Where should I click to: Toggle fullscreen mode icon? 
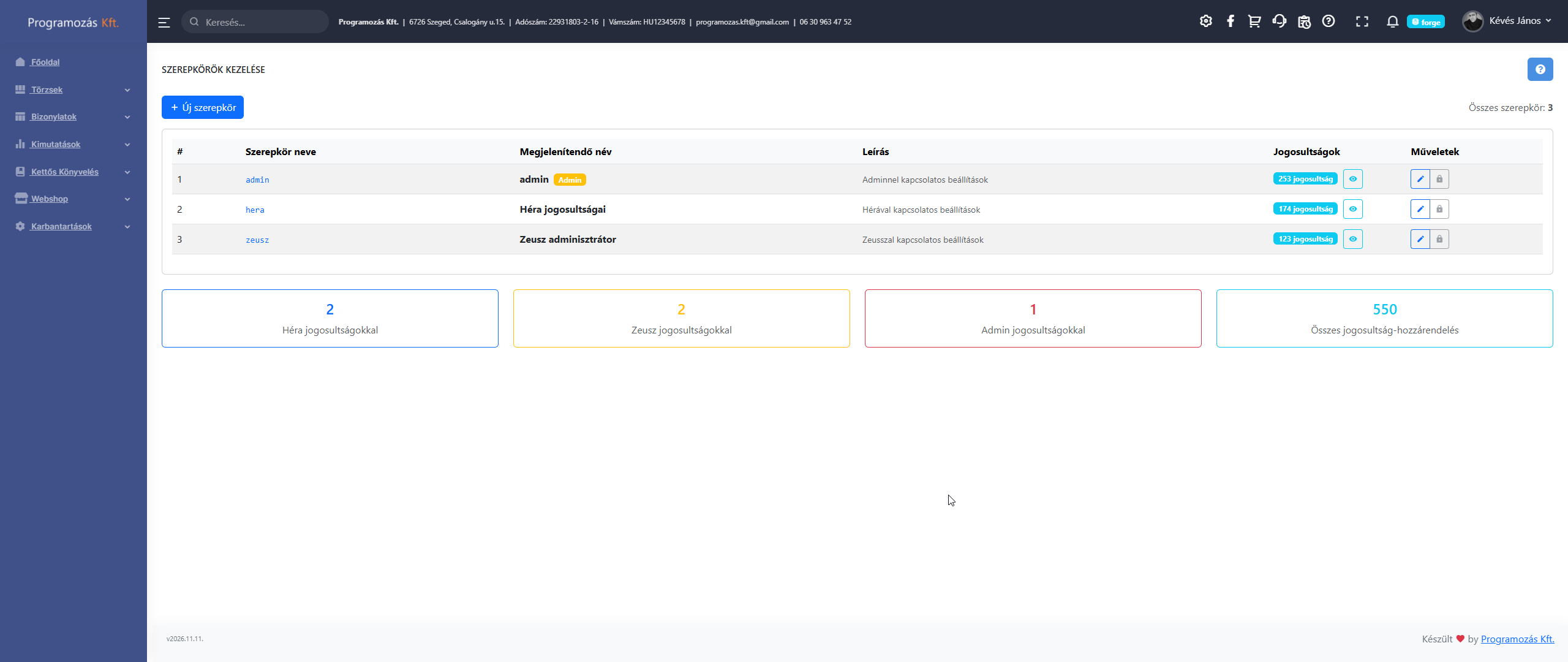coord(1362,22)
